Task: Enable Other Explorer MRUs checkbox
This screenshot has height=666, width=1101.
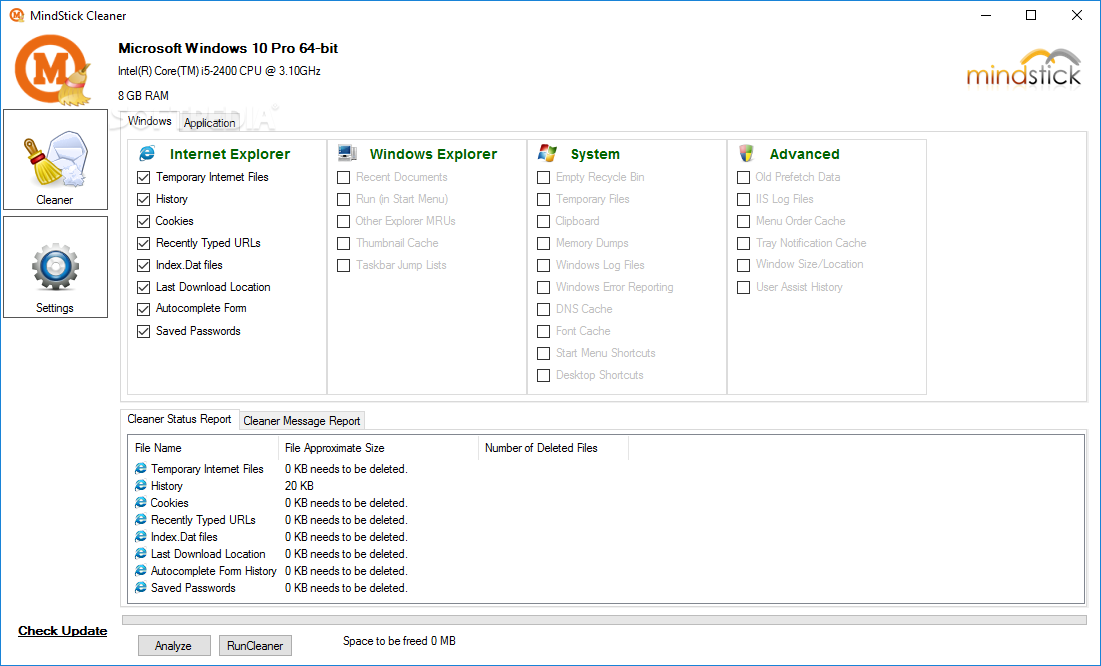Action: [x=343, y=221]
